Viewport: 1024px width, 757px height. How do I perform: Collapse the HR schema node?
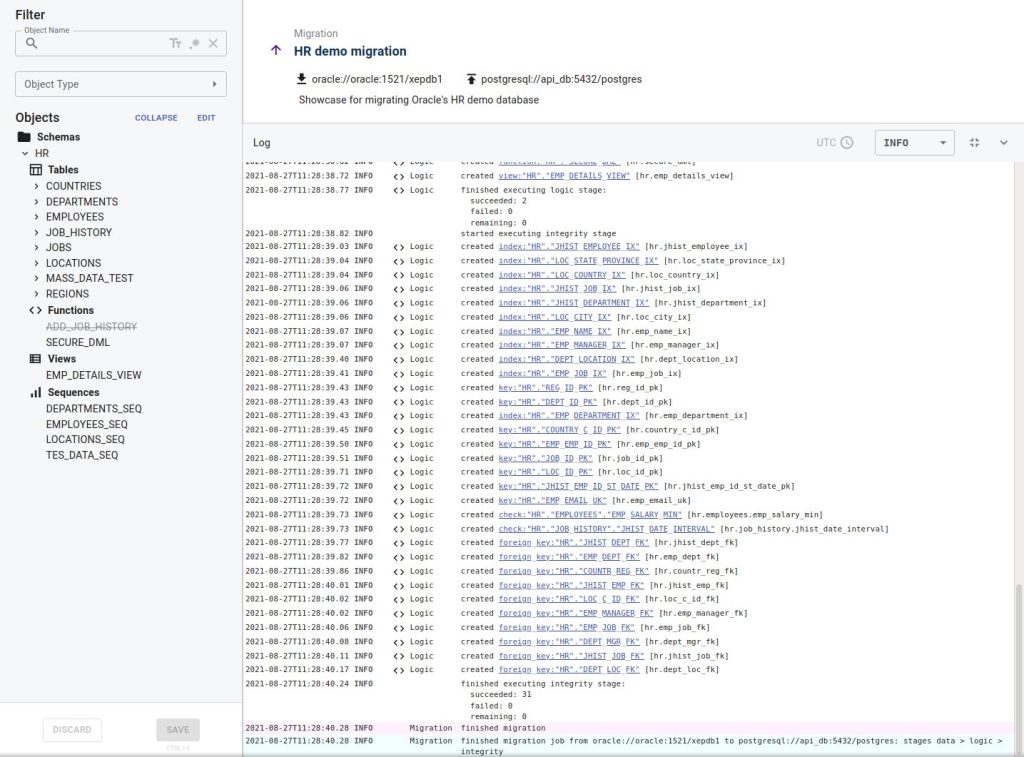click(25, 153)
